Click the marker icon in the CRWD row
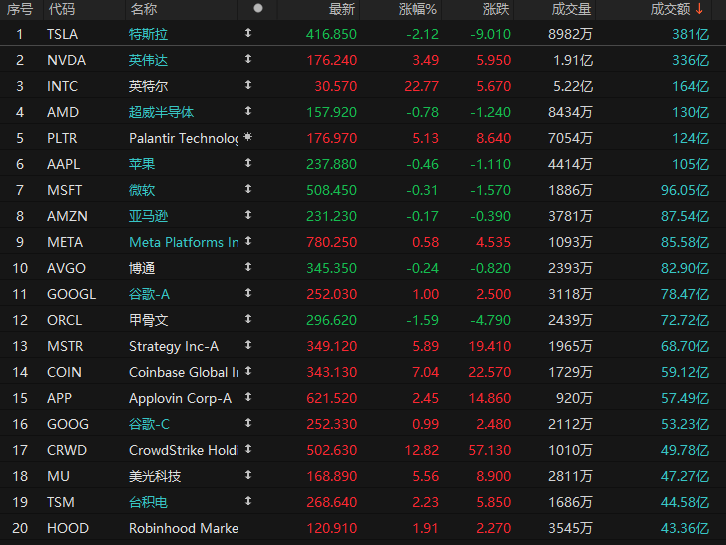The width and height of the screenshot is (726, 545). pos(248,449)
